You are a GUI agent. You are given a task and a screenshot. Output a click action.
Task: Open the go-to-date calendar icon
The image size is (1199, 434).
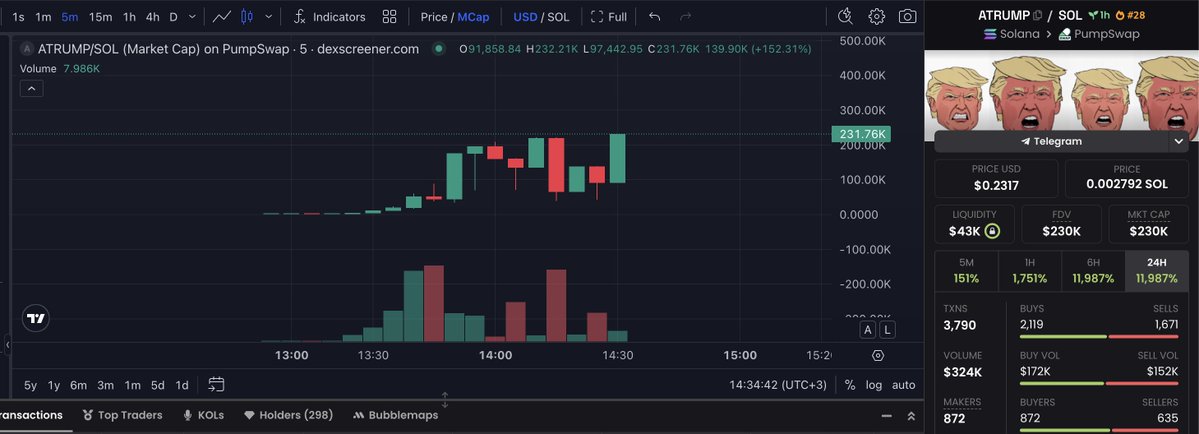pos(216,384)
